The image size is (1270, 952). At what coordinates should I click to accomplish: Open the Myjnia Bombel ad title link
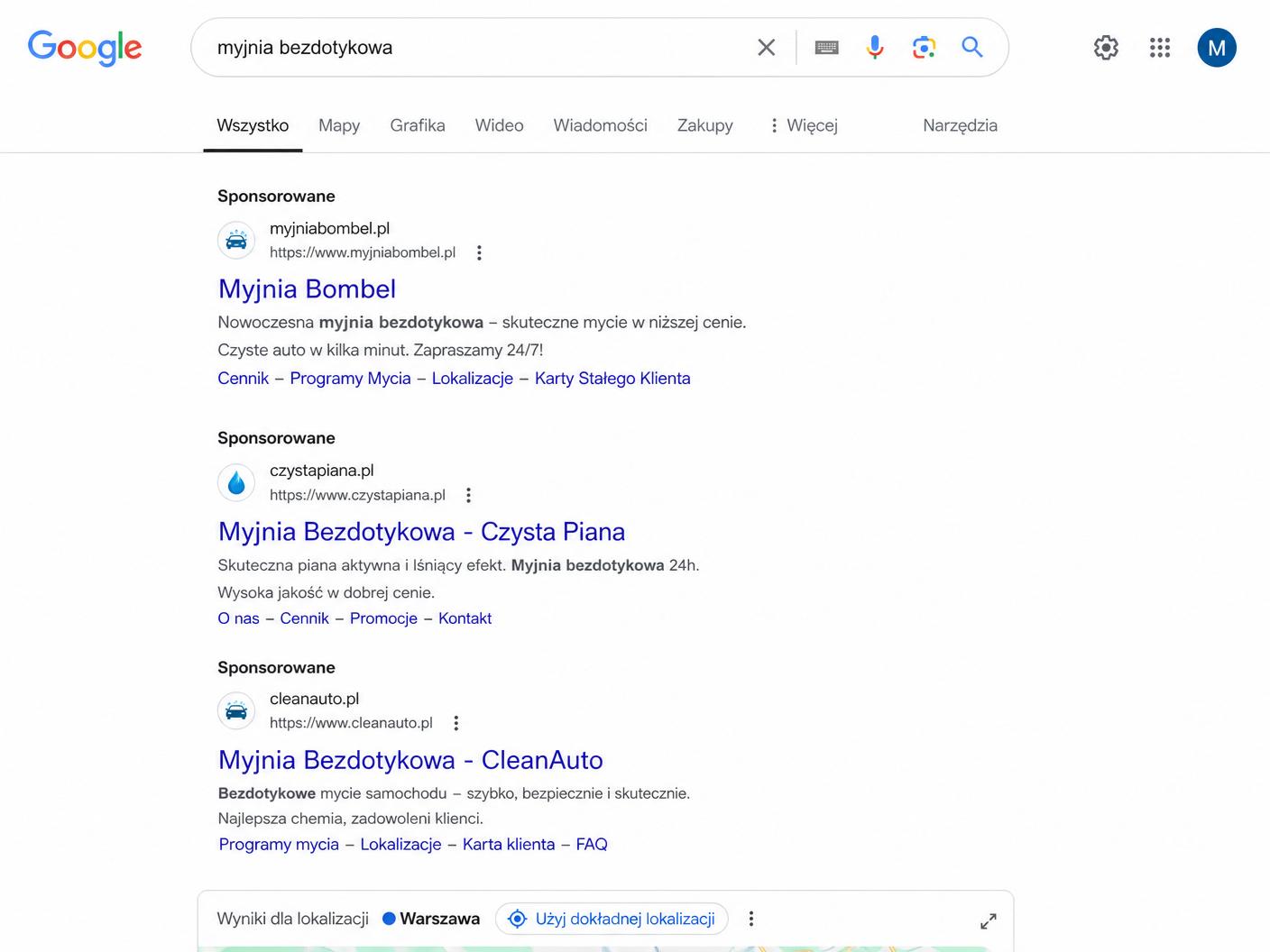coord(307,288)
